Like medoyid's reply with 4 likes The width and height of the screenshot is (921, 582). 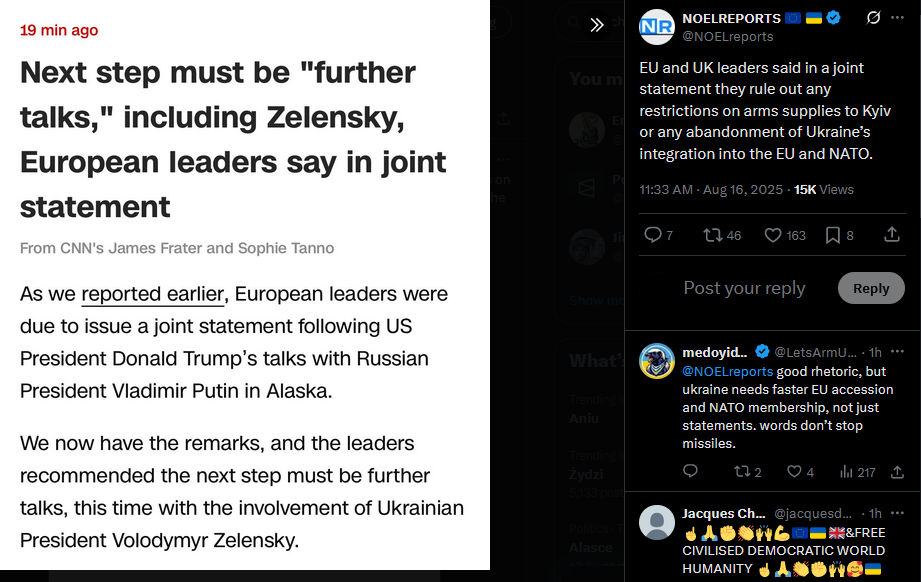coord(800,472)
